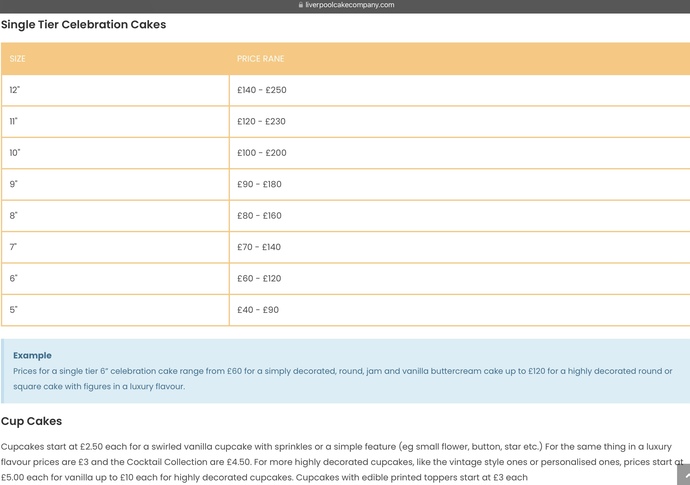Click the scroll-to-top arrow button
Viewport: 690px width, 485px height.
pos(683,474)
